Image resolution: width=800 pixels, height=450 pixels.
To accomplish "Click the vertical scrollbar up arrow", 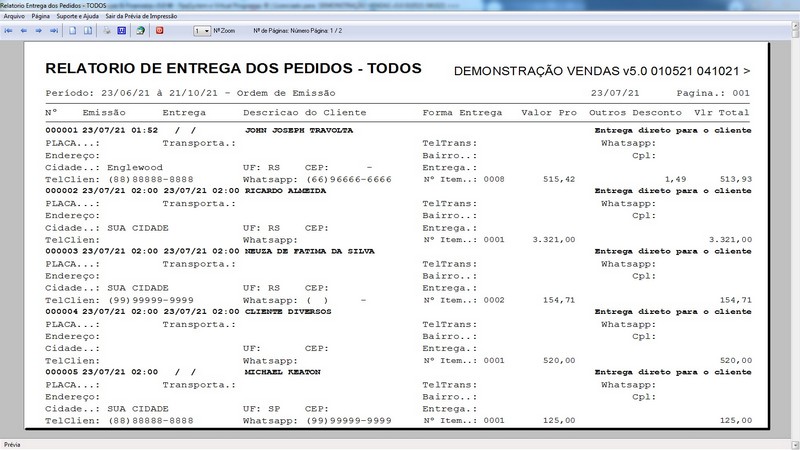I will pyautogui.click(x=795, y=26).
